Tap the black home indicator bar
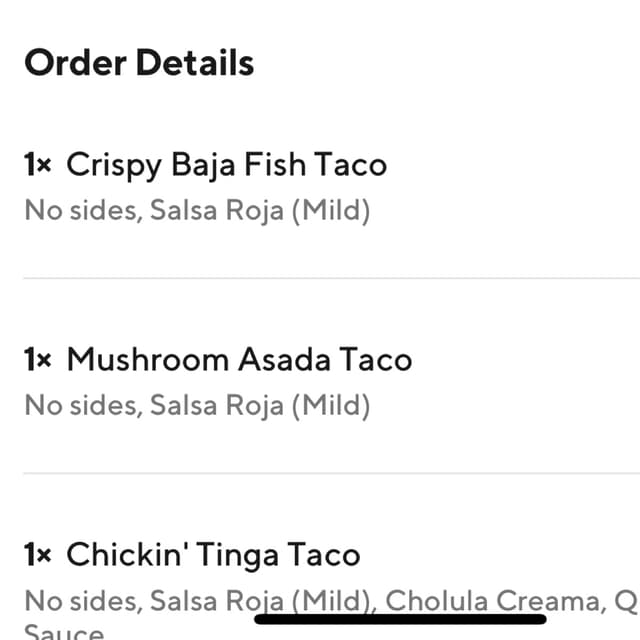The image size is (640, 640). click(x=400, y=619)
